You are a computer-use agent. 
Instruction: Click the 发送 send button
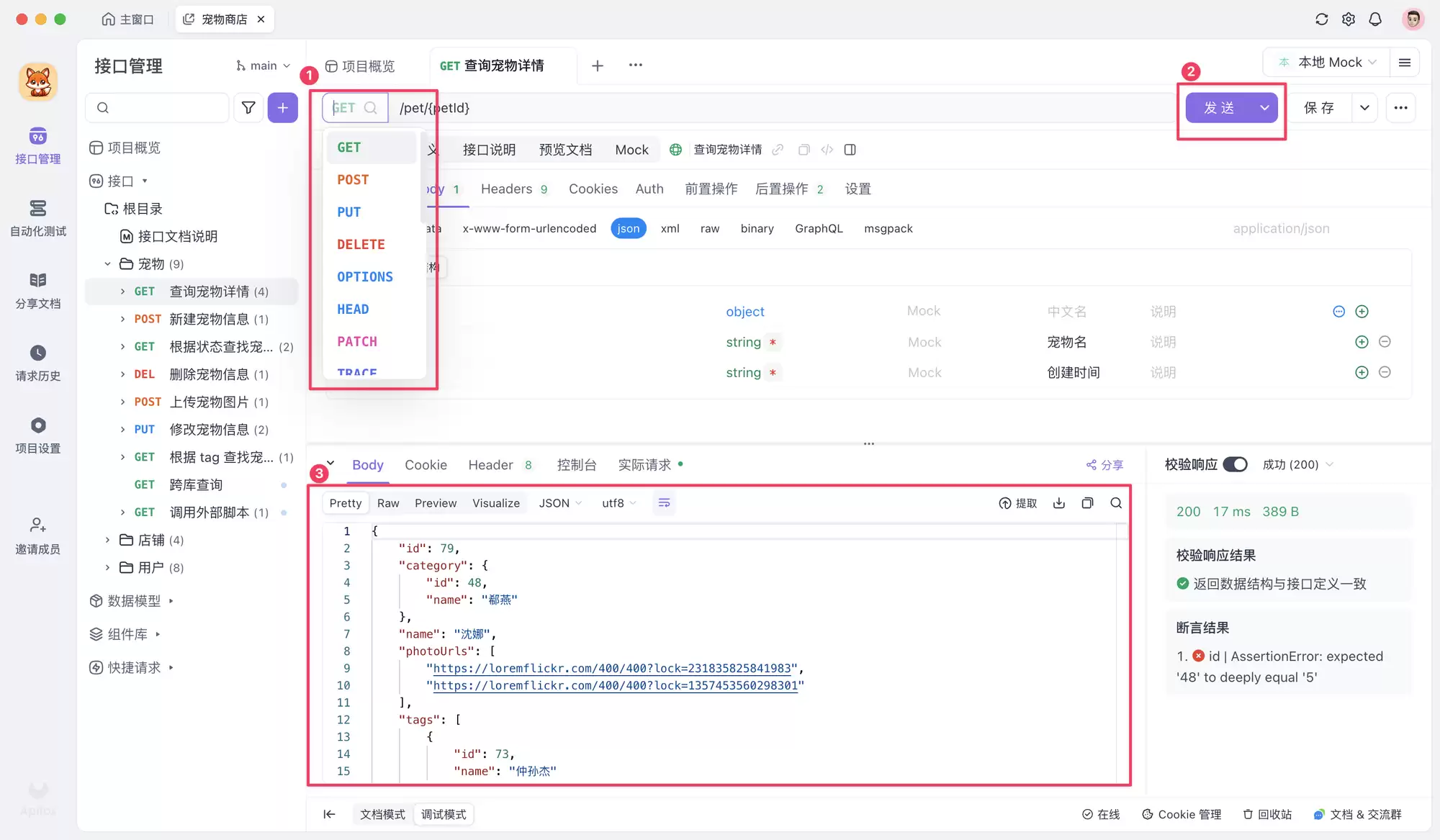(x=1219, y=108)
